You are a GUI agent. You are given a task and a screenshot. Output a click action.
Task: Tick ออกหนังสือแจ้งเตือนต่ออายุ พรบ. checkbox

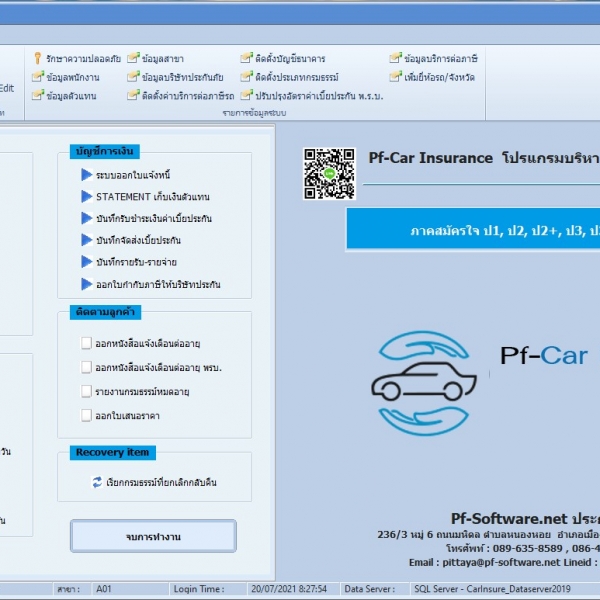[x=86, y=367]
